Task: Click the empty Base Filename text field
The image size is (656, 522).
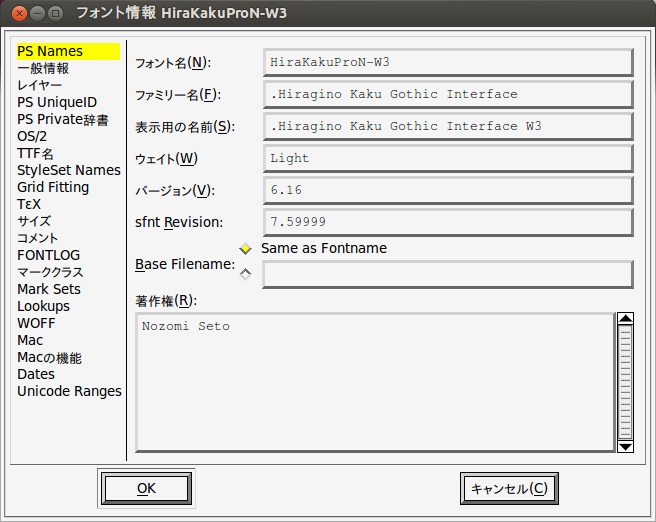Action: 448,274
